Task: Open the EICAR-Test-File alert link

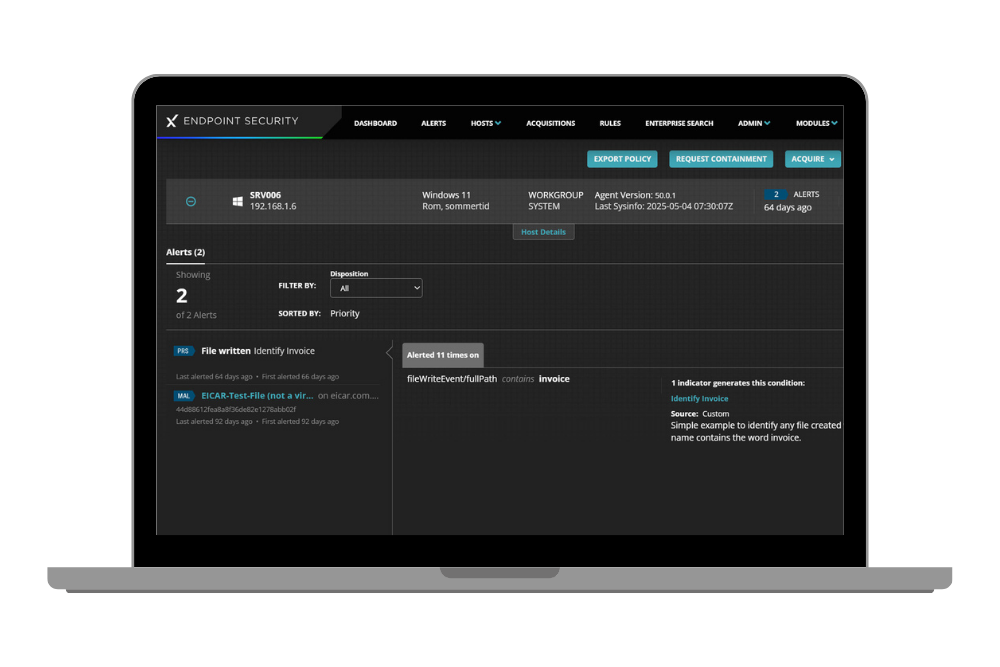Action: [x=257, y=396]
